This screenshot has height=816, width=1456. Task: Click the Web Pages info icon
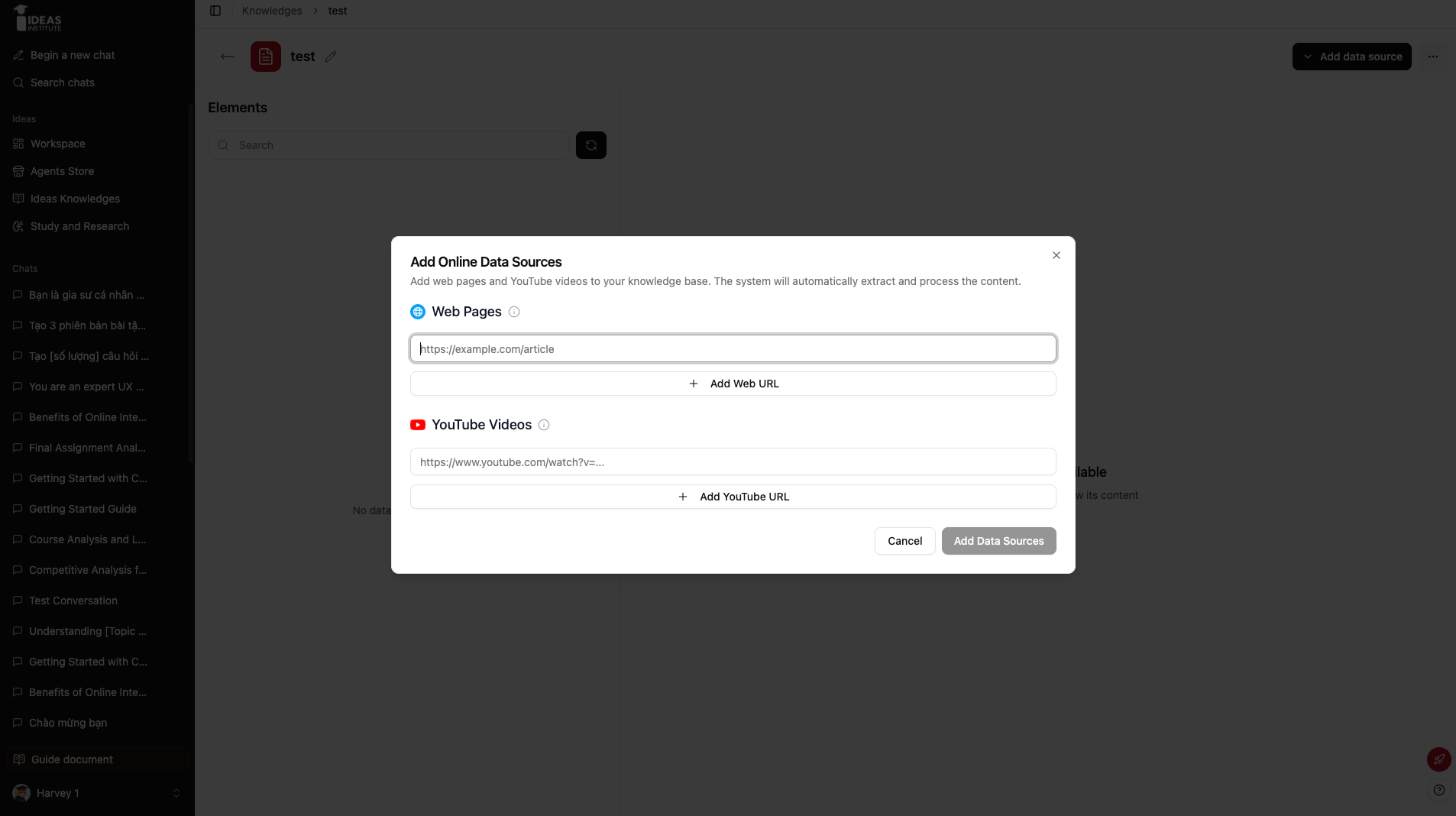point(514,312)
